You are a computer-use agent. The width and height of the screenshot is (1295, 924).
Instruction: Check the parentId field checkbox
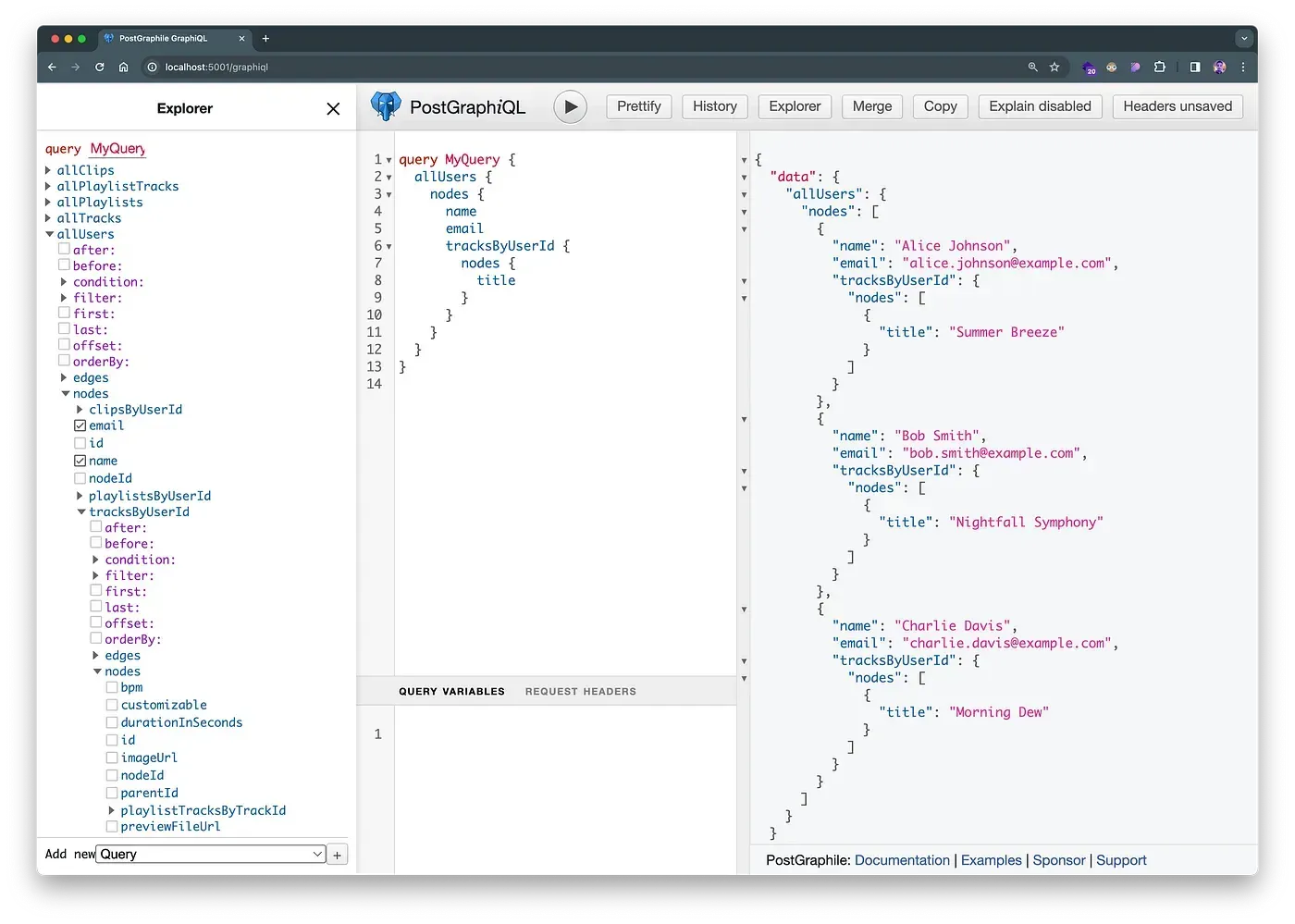112,794
